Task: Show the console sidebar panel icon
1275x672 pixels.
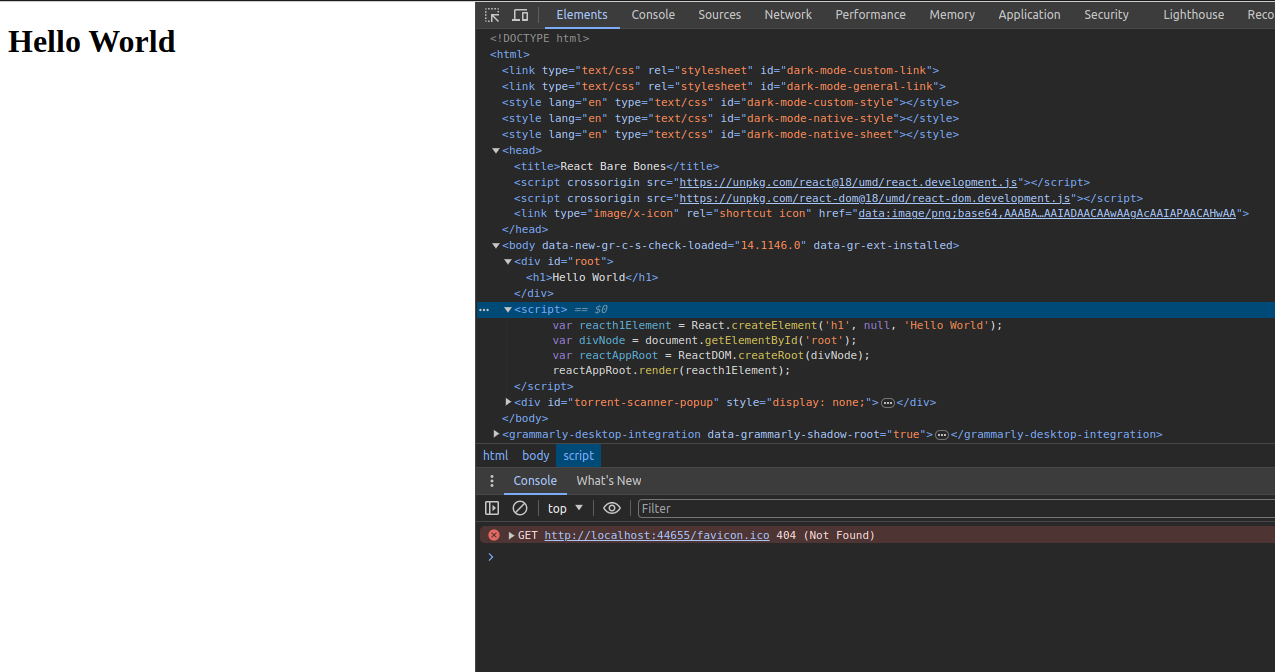Action: 492,508
